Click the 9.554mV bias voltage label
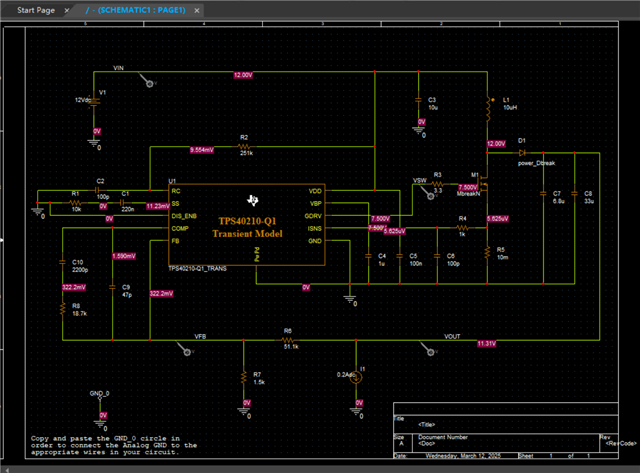 [202, 150]
